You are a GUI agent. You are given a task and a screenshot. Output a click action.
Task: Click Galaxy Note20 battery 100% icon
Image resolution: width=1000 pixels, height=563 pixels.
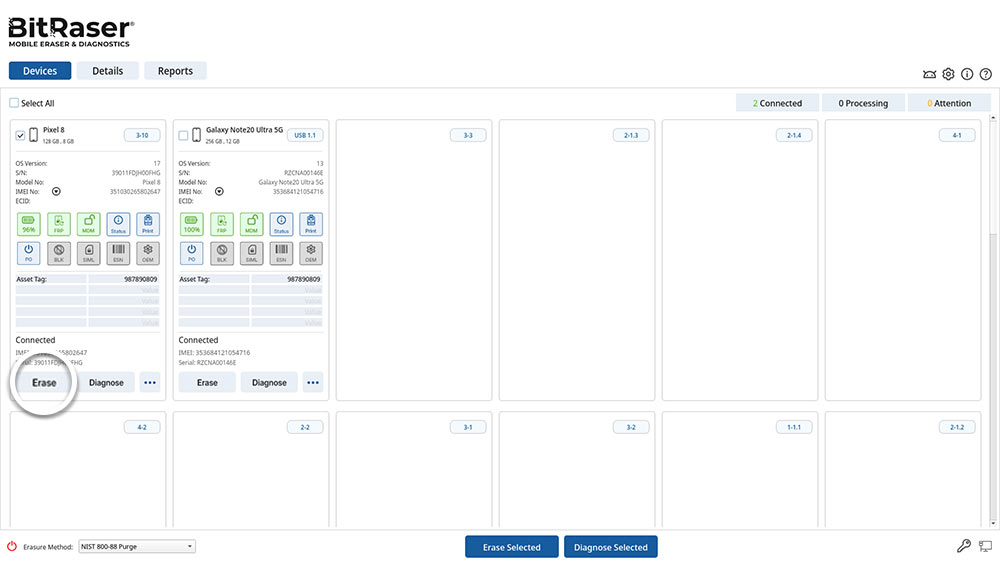[x=191, y=224]
